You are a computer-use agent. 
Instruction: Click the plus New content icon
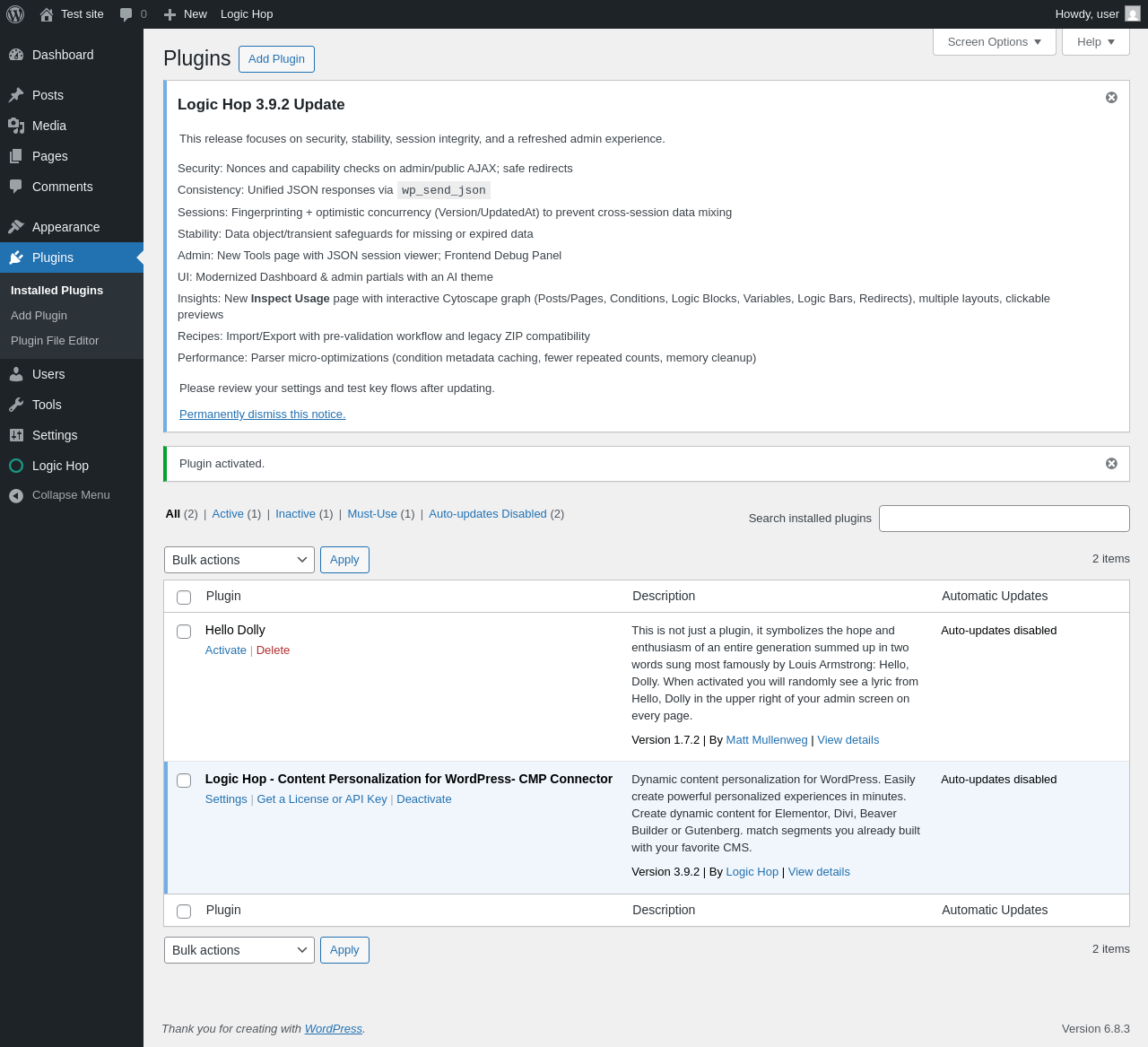click(x=170, y=14)
